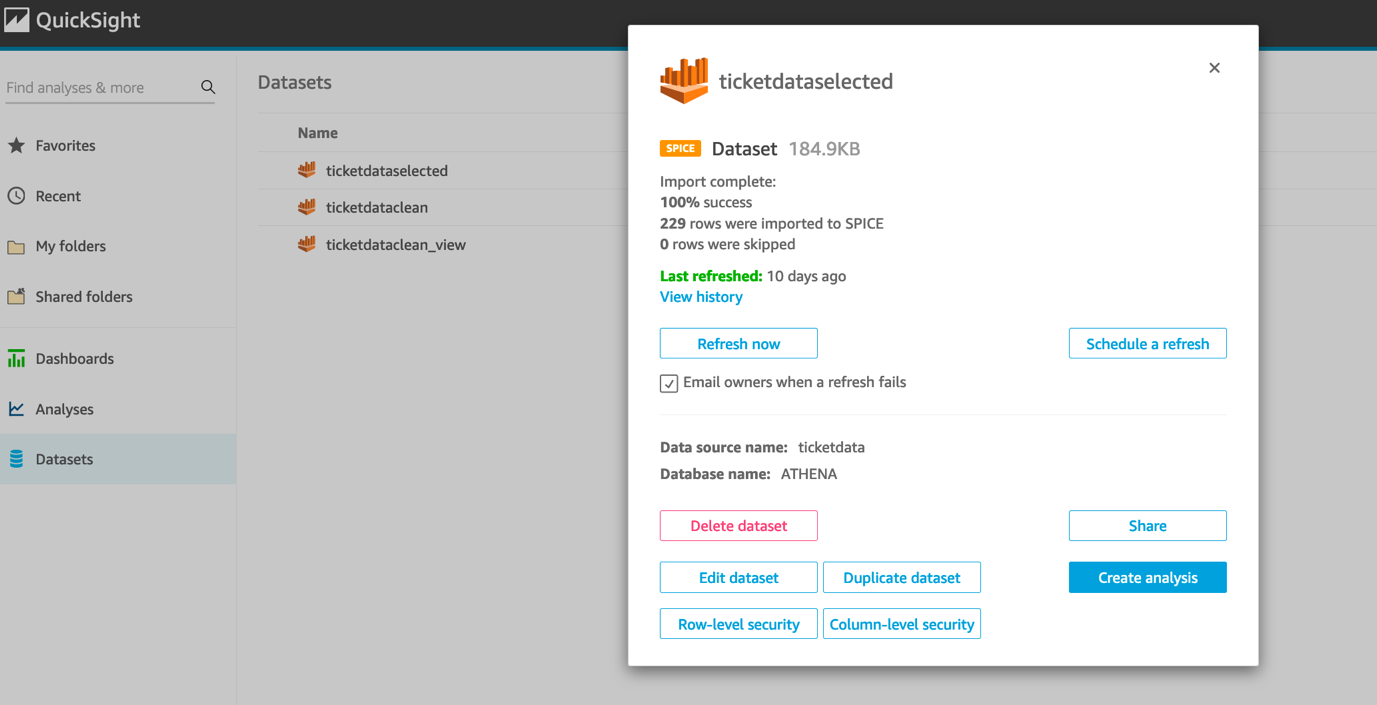
Task: Click the Analyses line chart icon
Action: pos(16,409)
